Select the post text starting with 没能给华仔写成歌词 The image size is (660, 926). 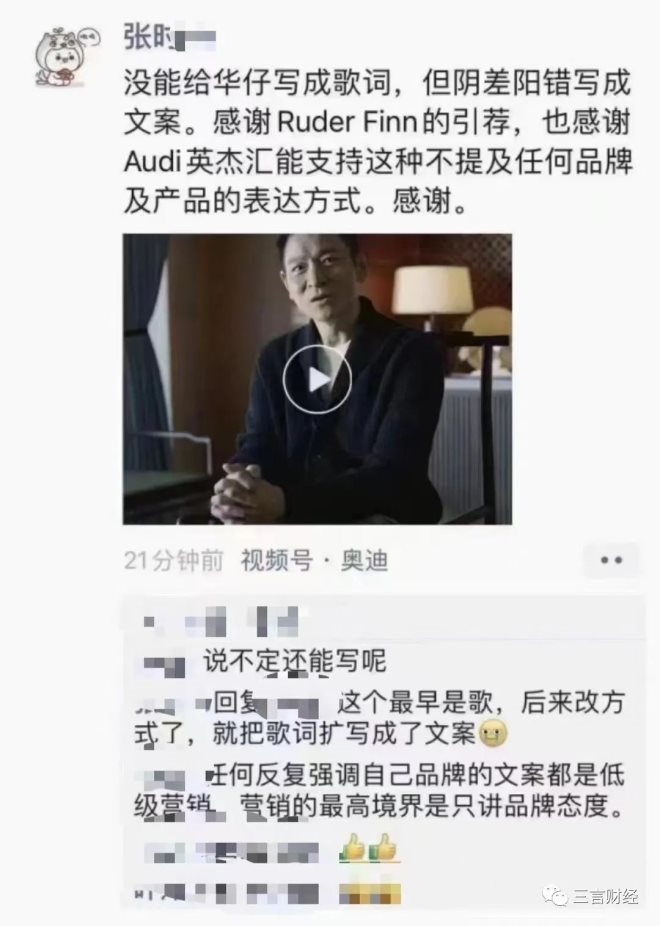378,142
